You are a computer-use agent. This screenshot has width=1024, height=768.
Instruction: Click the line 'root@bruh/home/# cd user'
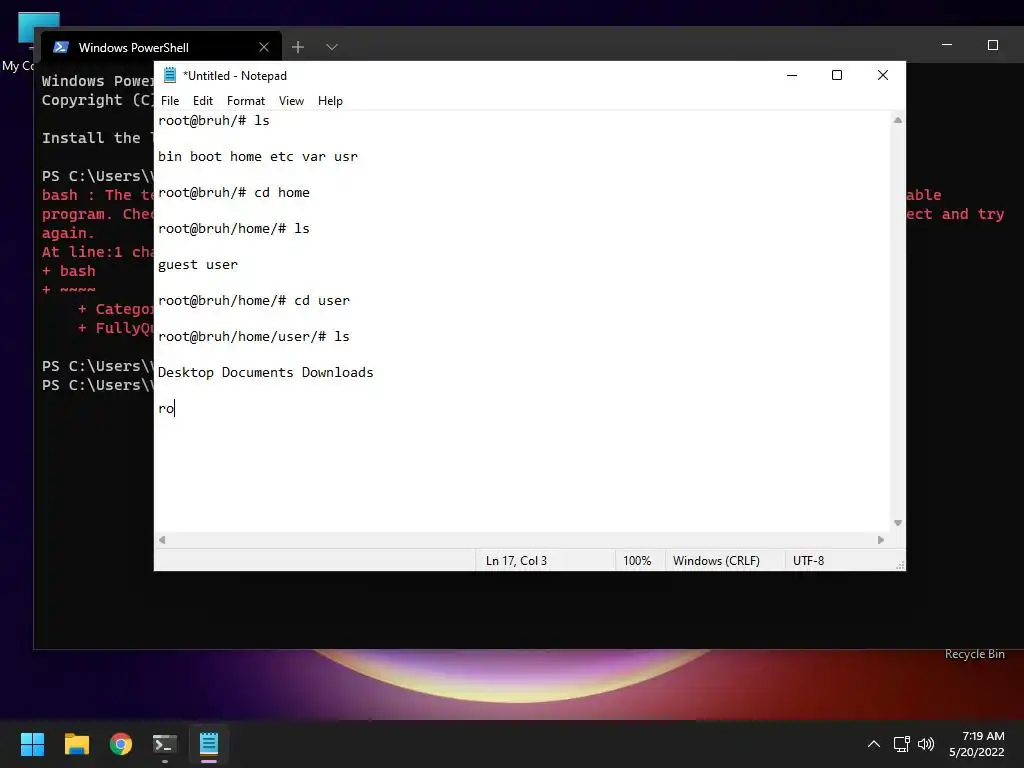tap(254, 300)
